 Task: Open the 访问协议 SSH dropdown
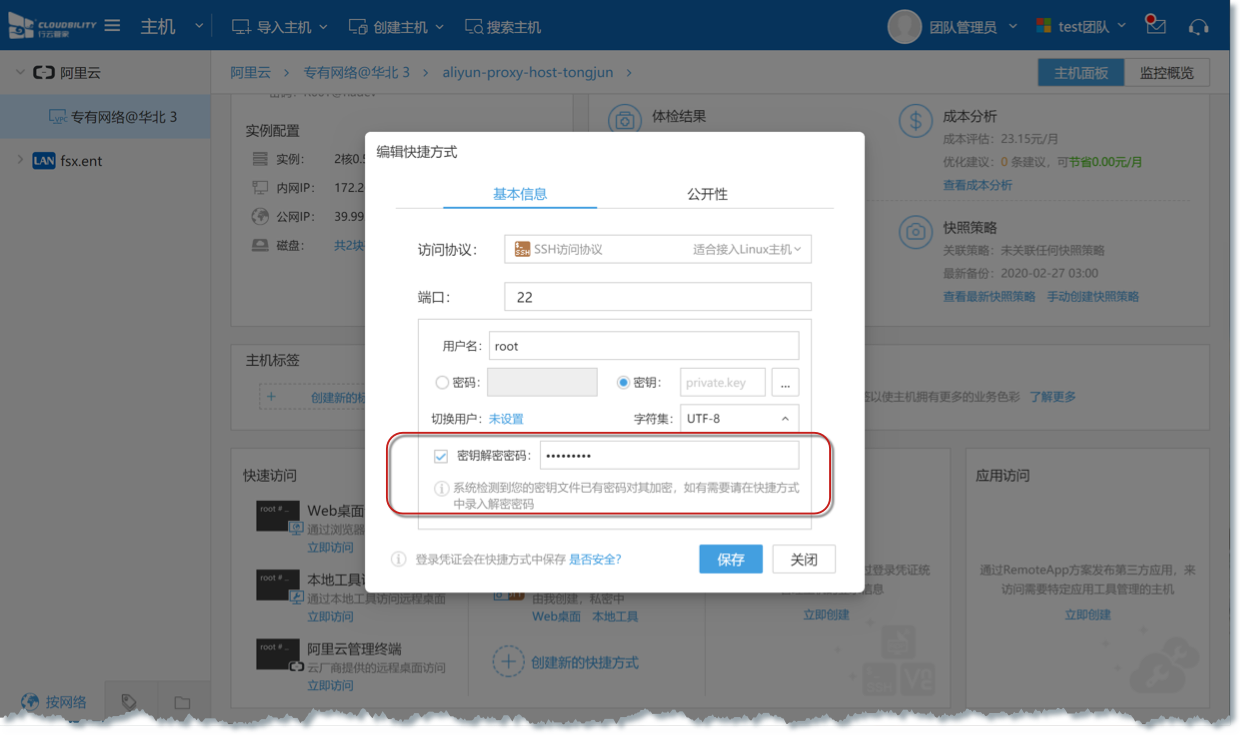click(x=657, y=249)
